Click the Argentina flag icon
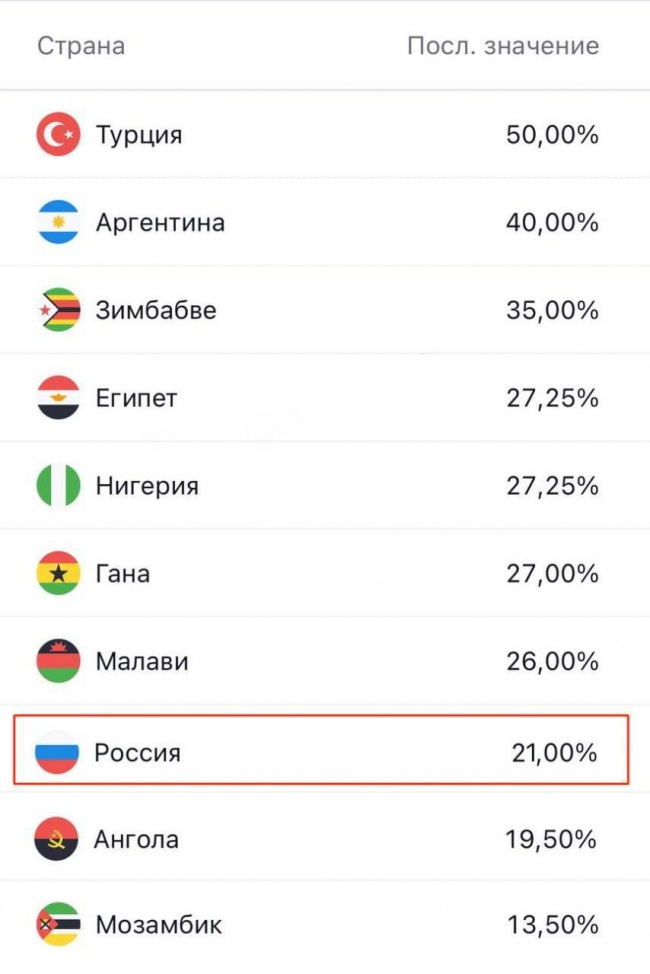The image size is (650, 974). (58, 222)
